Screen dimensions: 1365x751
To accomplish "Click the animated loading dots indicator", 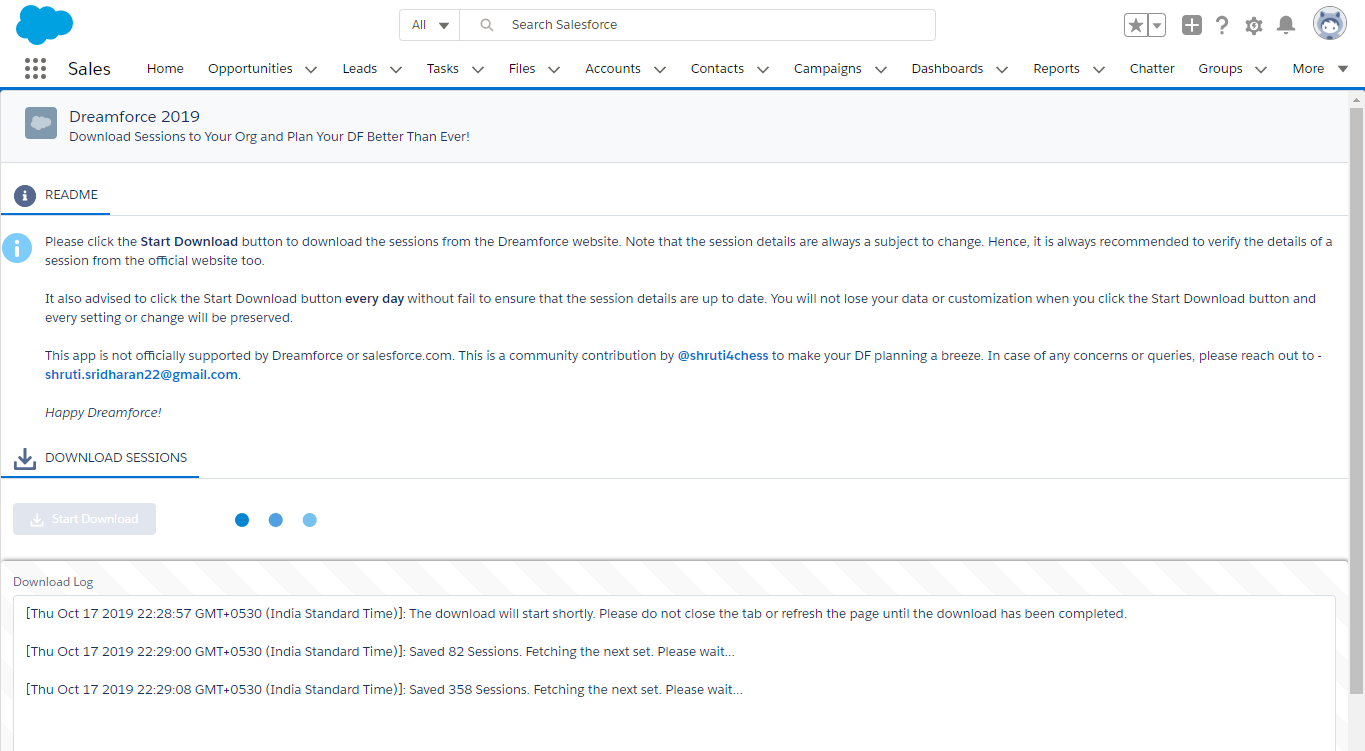I will [x=275, y=519].
